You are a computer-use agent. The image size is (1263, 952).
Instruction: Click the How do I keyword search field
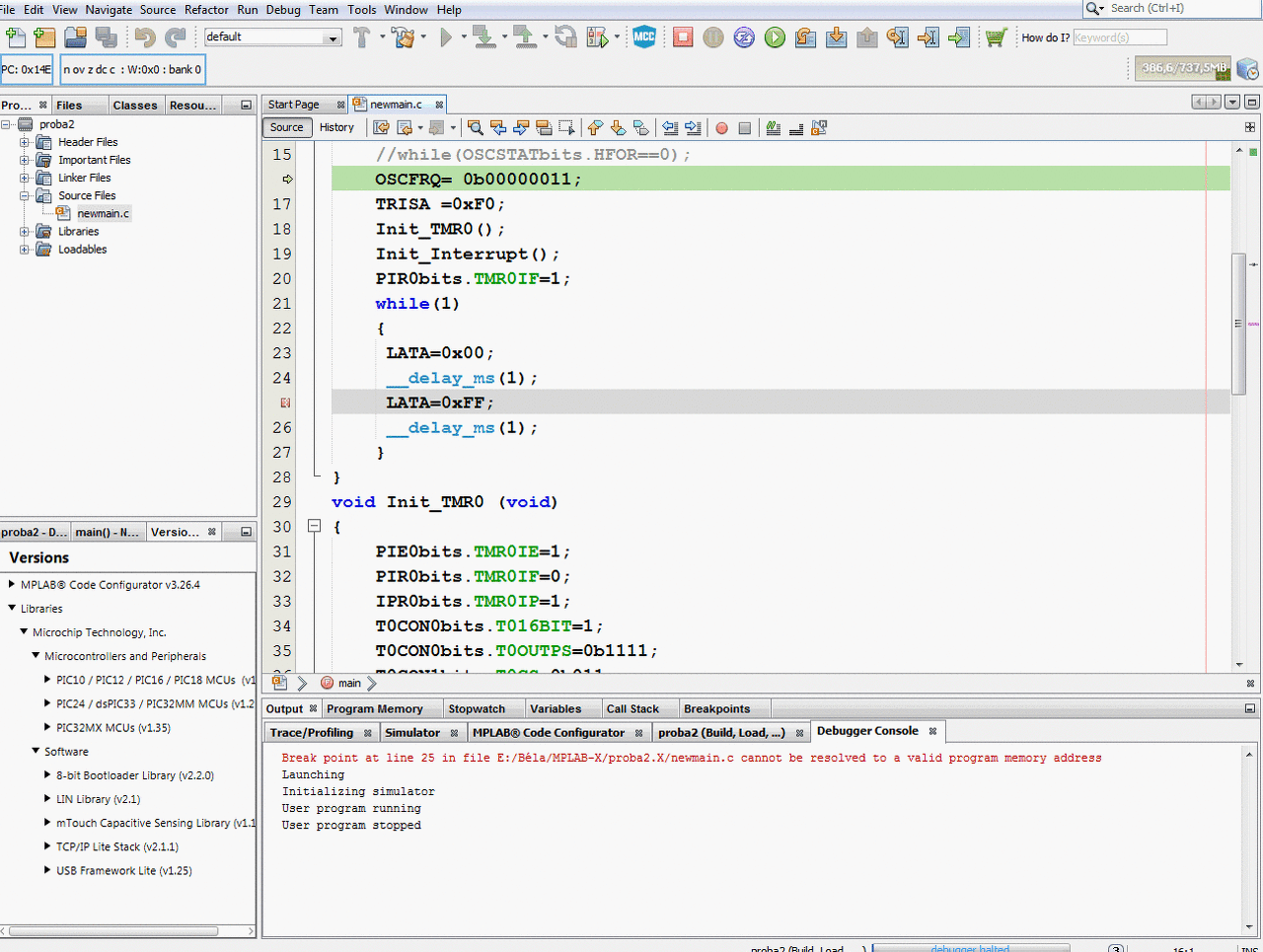1119,37
